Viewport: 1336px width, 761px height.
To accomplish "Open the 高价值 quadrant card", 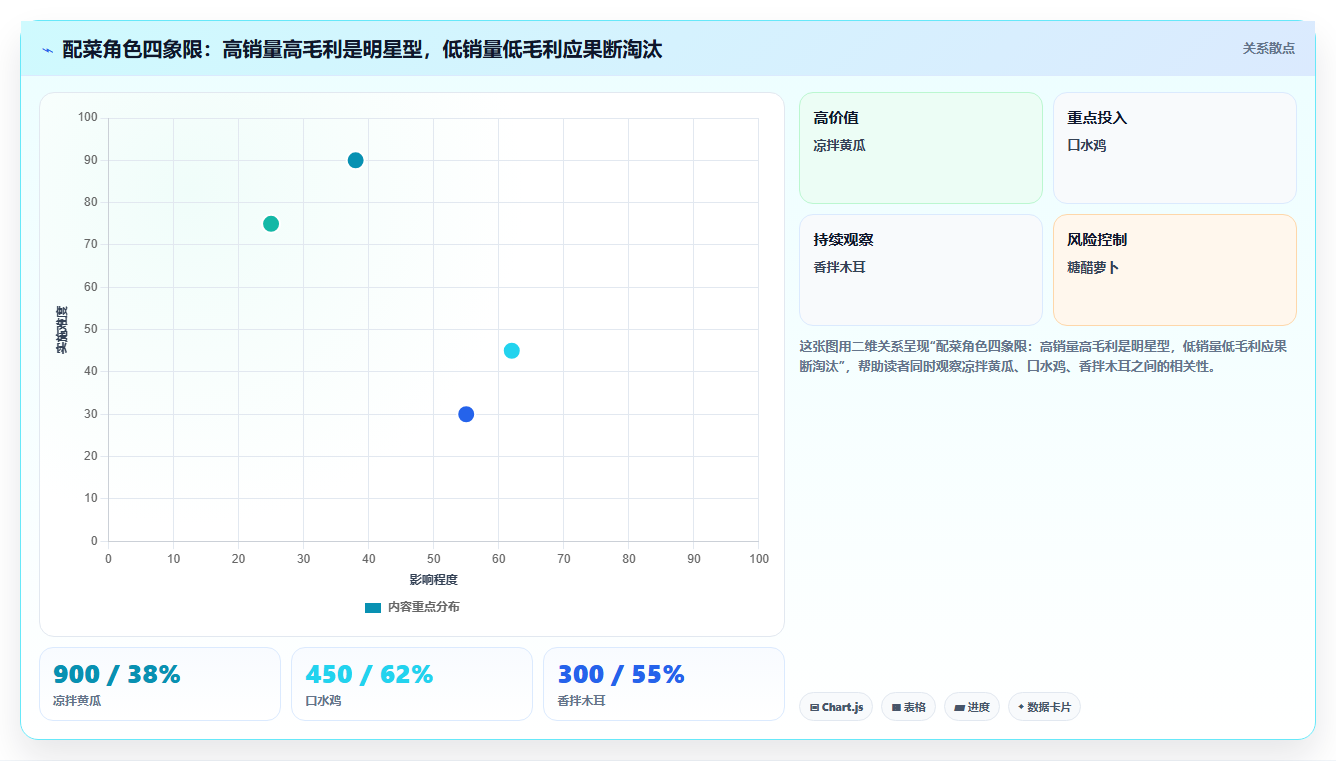I will click(x=920, y=148).
